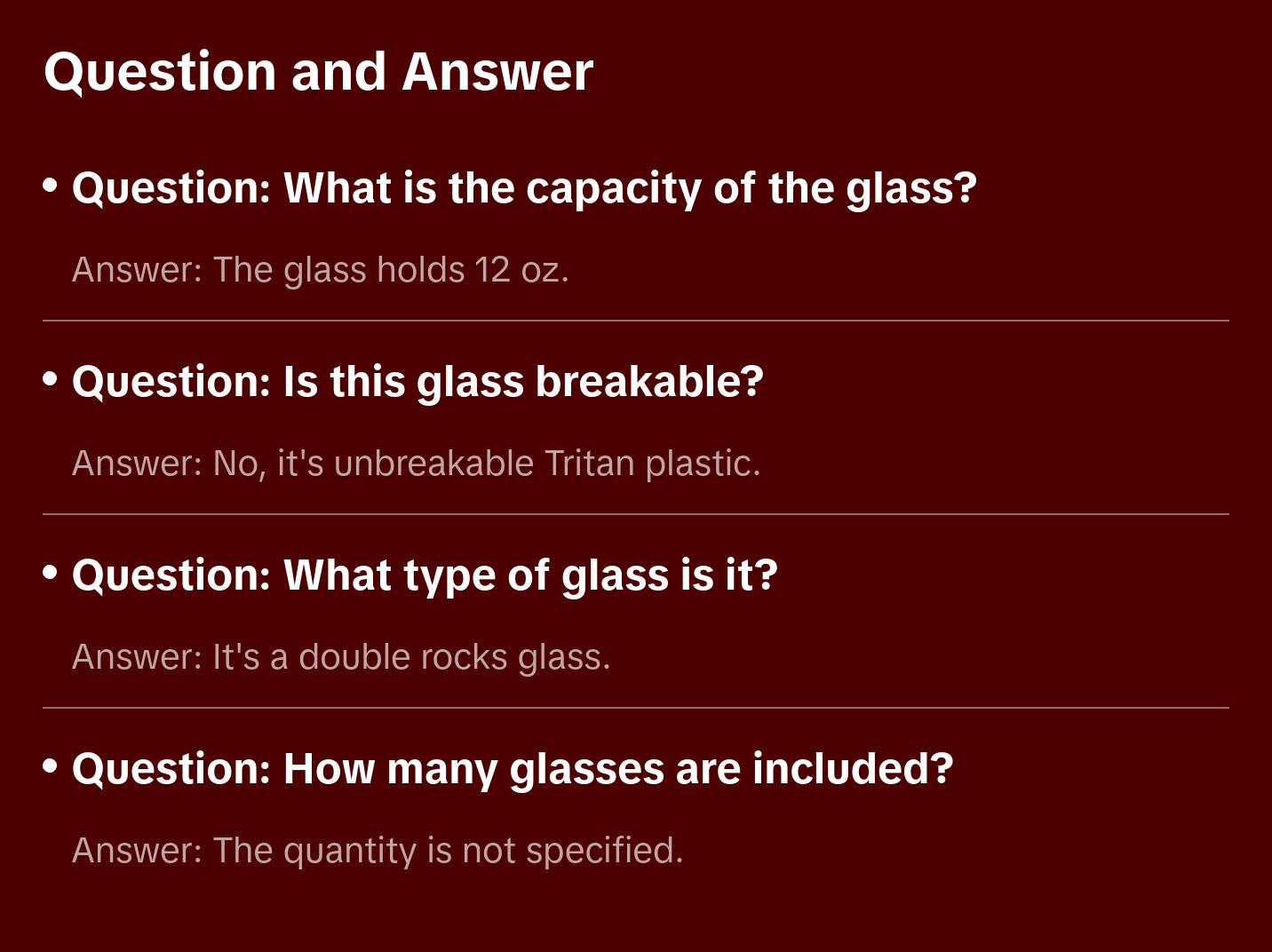Open the 'How many glasses are included?' question
This screenshot has height=952, width=1272.
pos(512,769)
